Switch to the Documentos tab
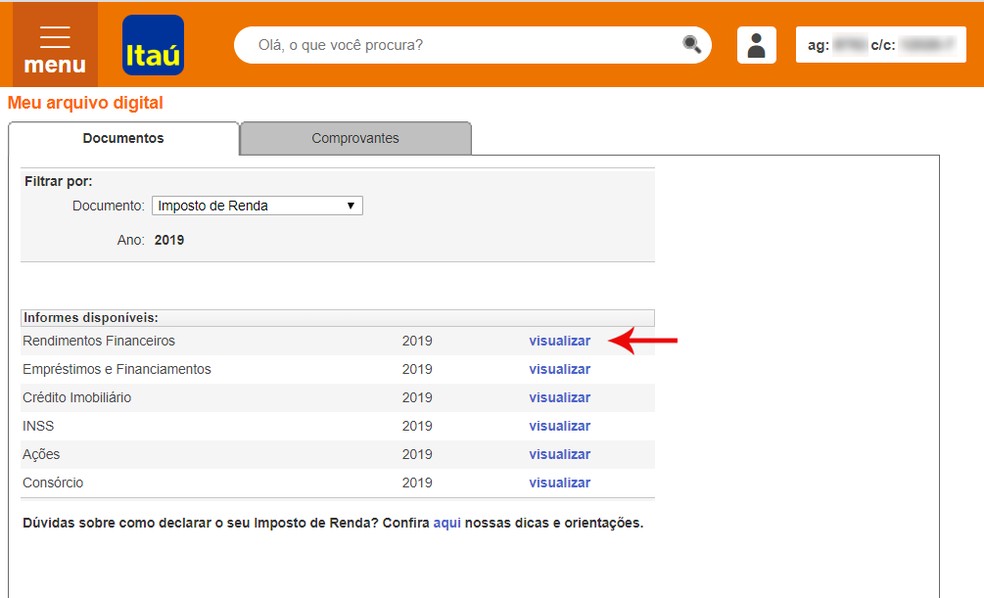The width and height of the screenshot is (984, 598). point(124,138)
